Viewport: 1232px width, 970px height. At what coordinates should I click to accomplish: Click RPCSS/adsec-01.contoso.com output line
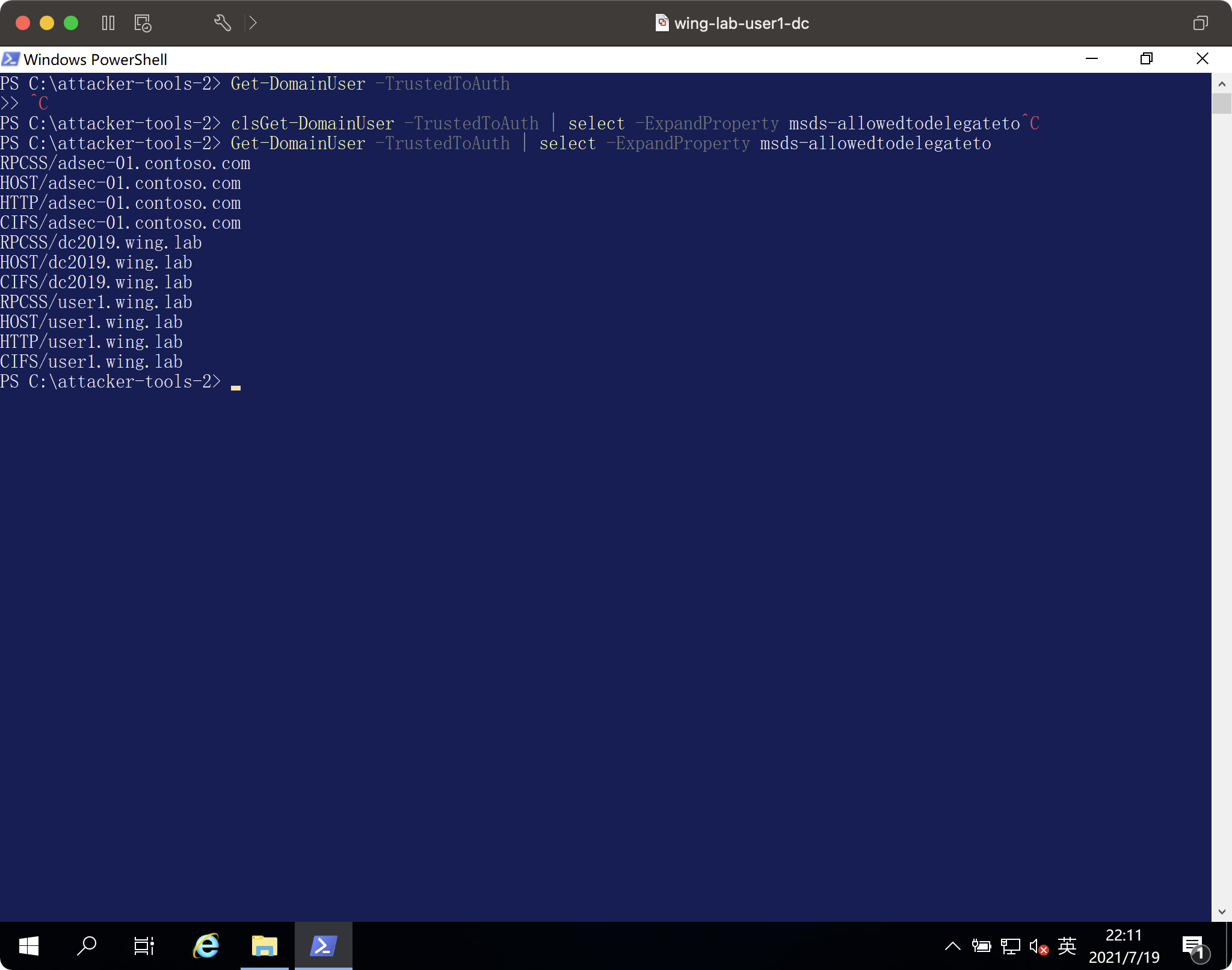[x=125, y=163]
